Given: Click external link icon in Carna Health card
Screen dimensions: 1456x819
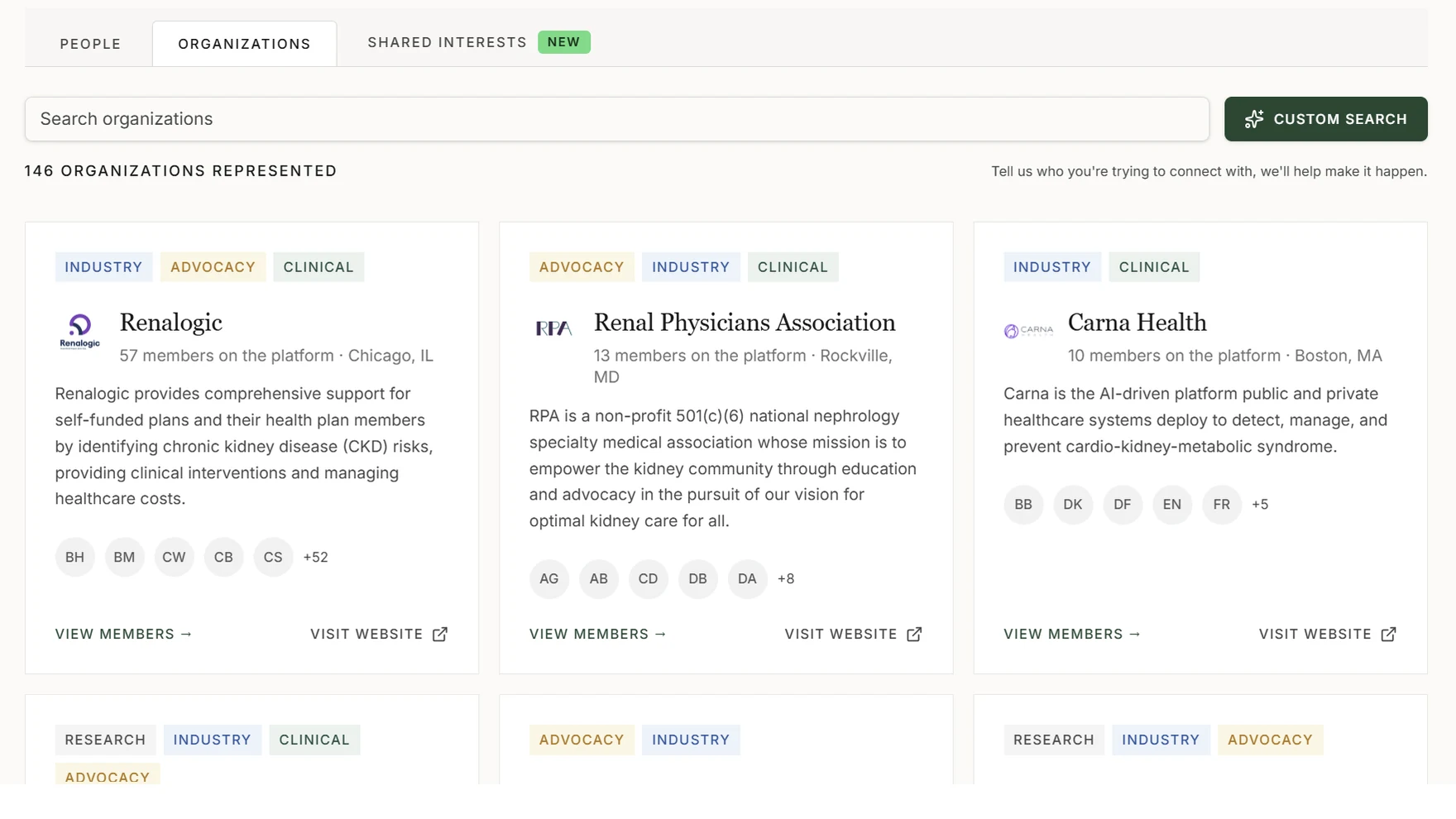Looking at the screenshot, I should point(1389,634).
